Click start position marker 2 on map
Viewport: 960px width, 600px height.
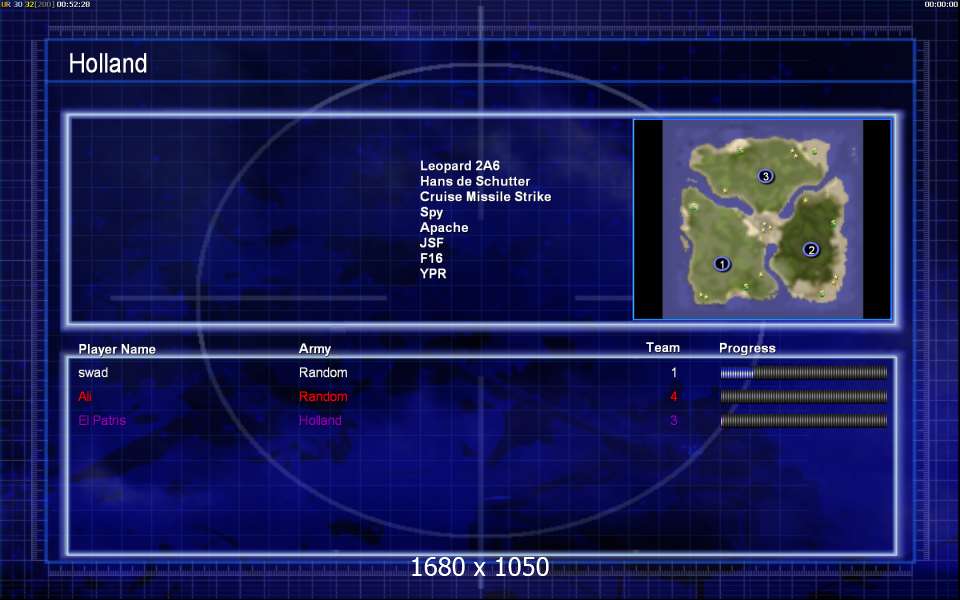pyautogui.click(x=811, y=249)
